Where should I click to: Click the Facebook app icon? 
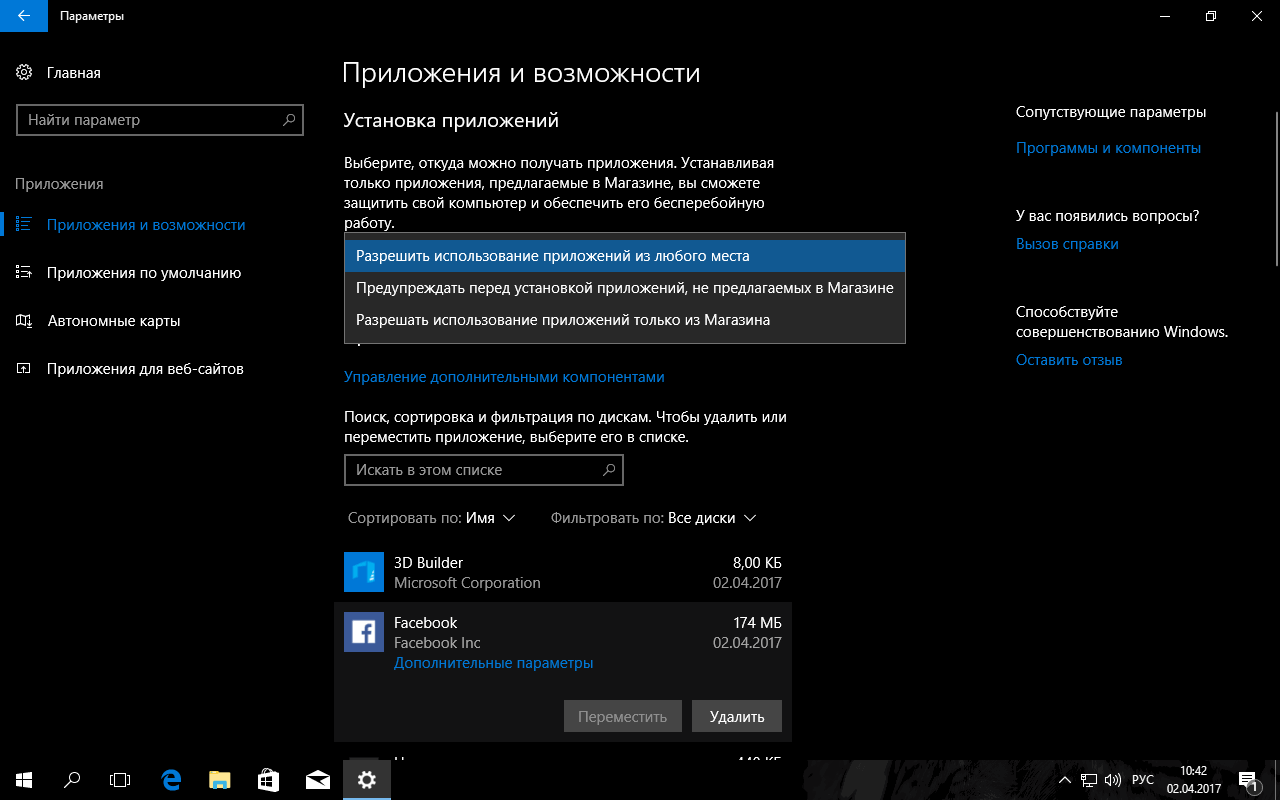tap(364, 632)
